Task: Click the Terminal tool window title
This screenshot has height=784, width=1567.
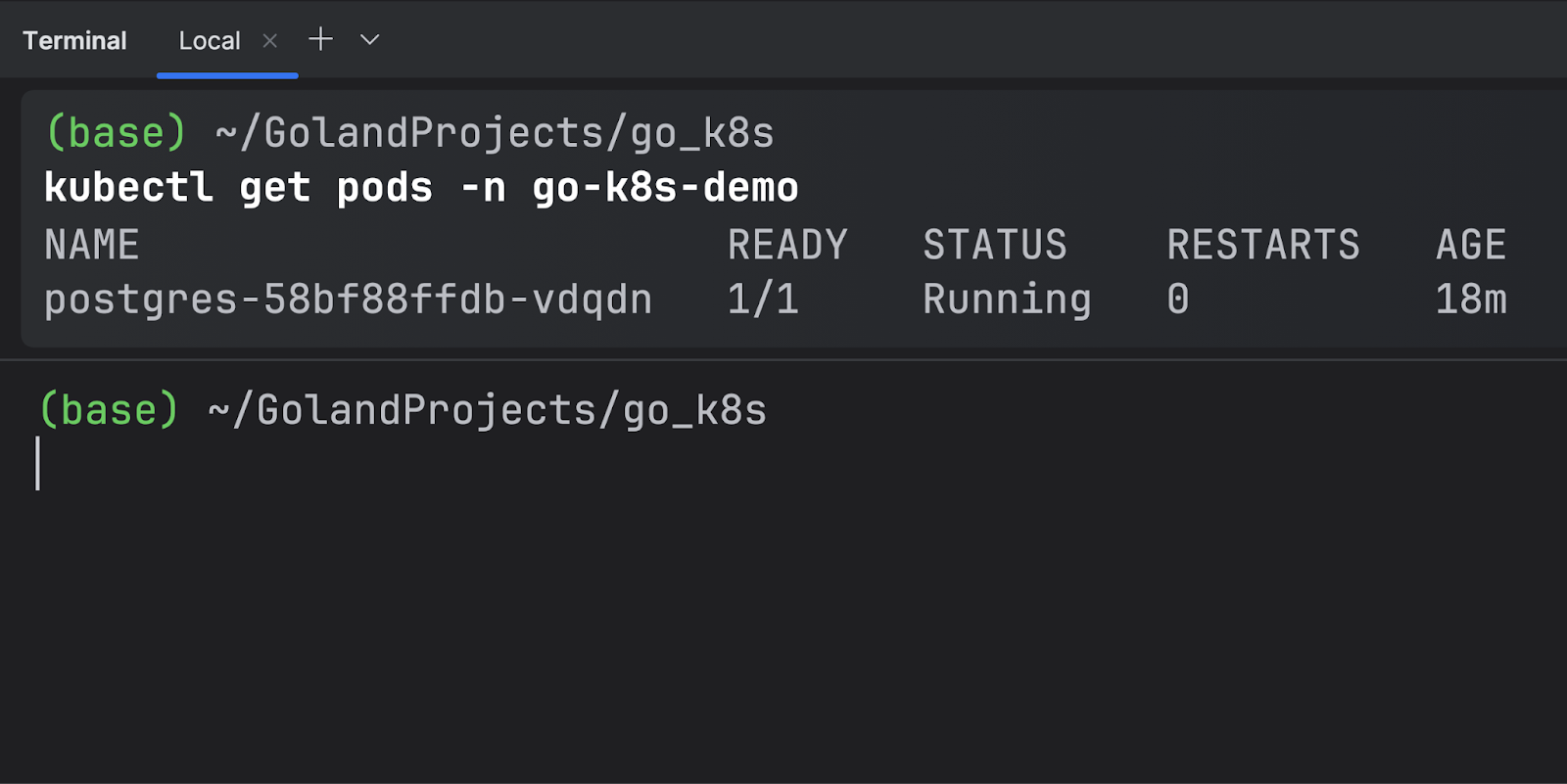Action: coord(74,41)
